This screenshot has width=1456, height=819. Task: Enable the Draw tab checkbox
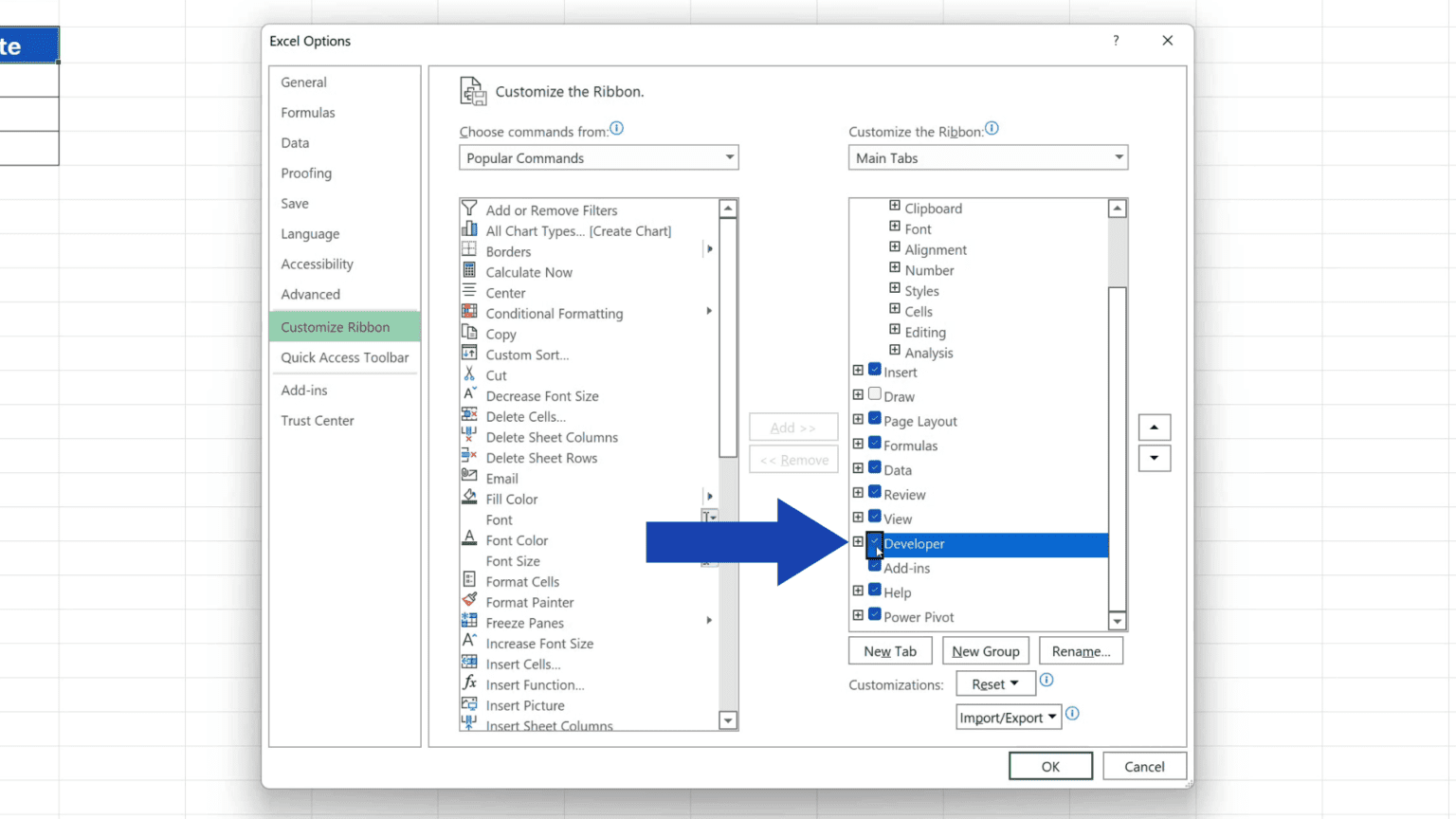[875, 394]
